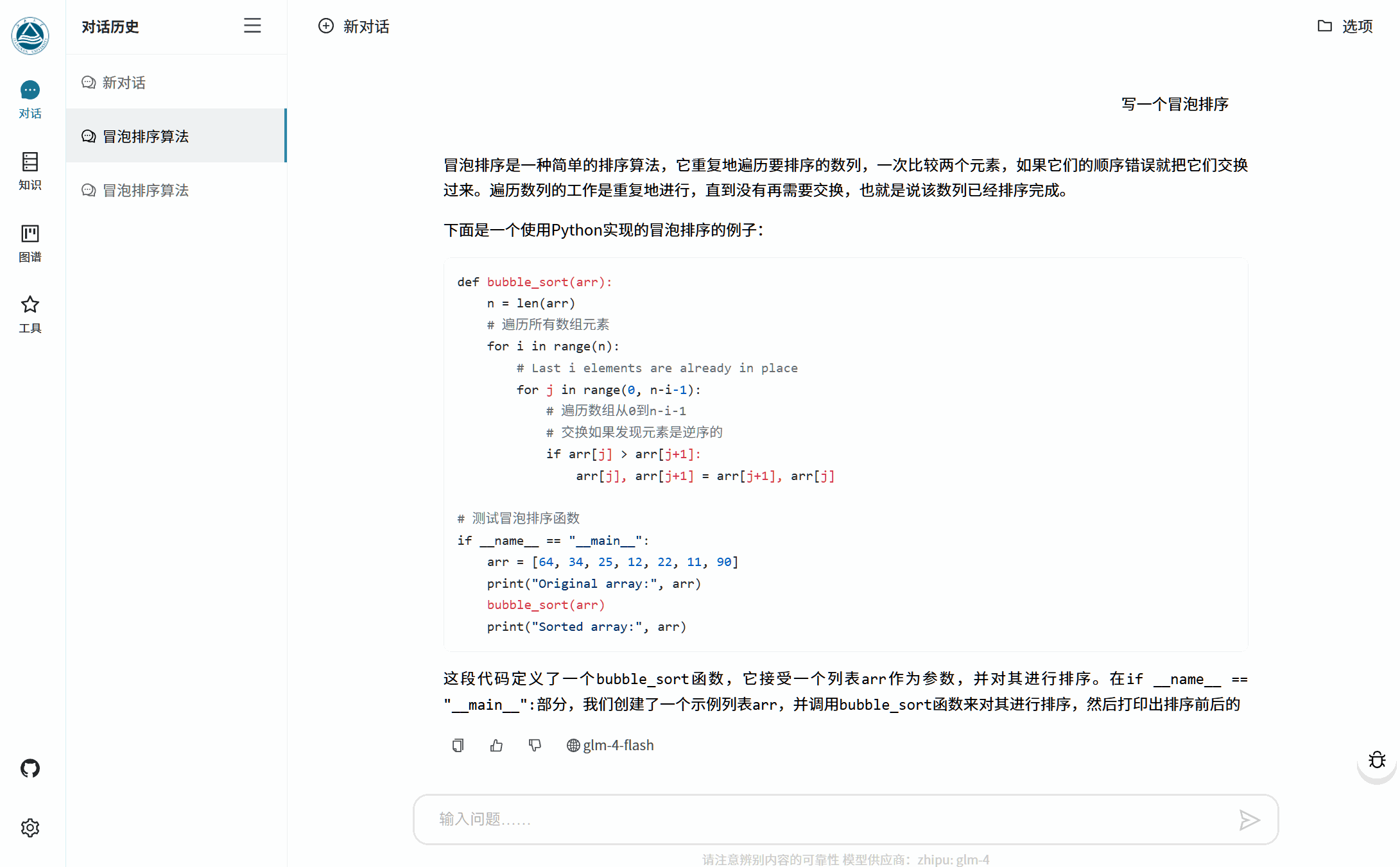
Task: Collapse the 对话历史 panel via hamburger icon
Action: pyautogui.click(x=252, y=26)
